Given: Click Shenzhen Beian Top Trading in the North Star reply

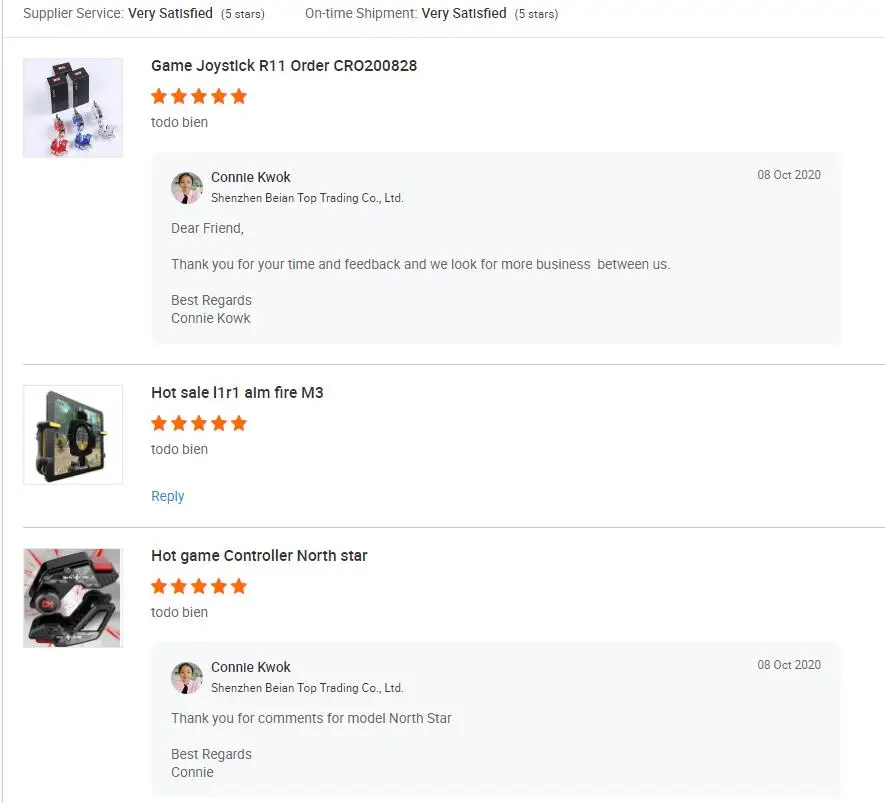Looking at the screenshot, I should coord(307,688).
